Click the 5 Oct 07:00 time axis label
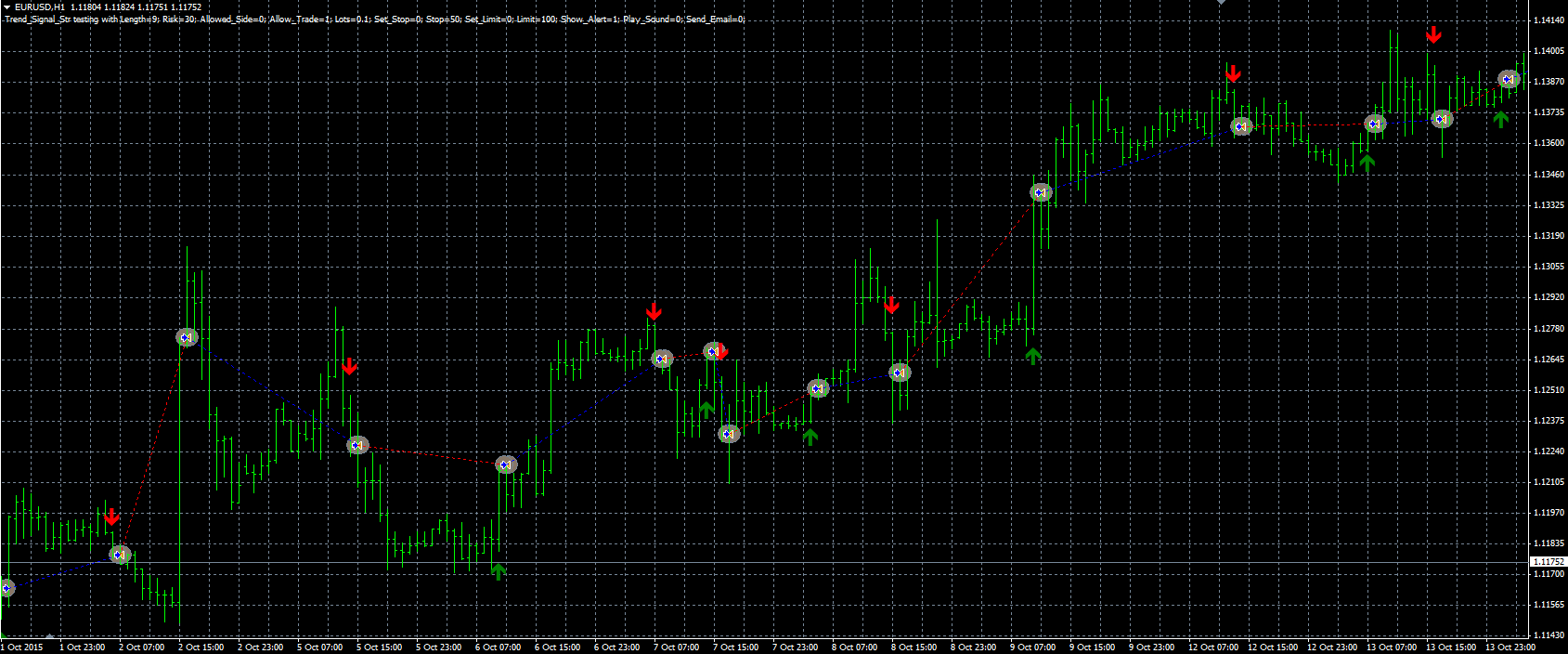The width and height of the screenshot is (1568, 654). click(x=320, y=647)
